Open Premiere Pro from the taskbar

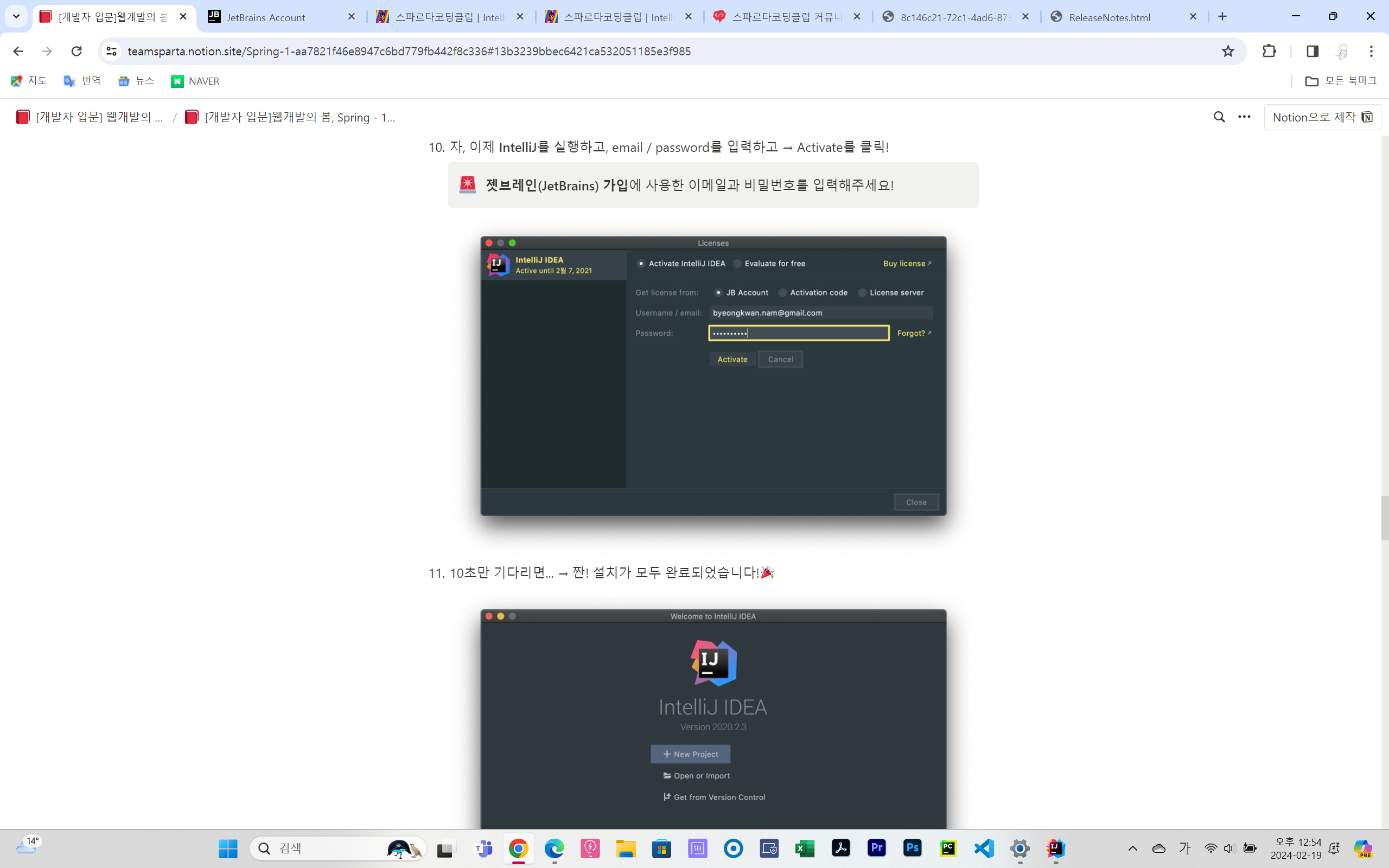(x=876, y=848)
